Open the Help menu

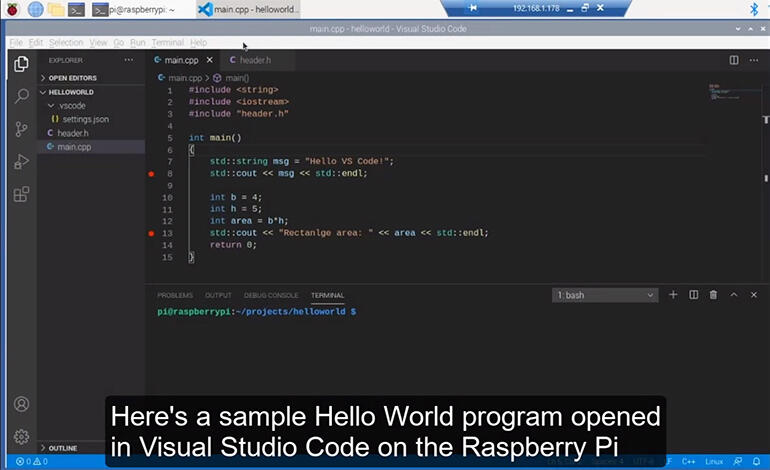[198, 43]
